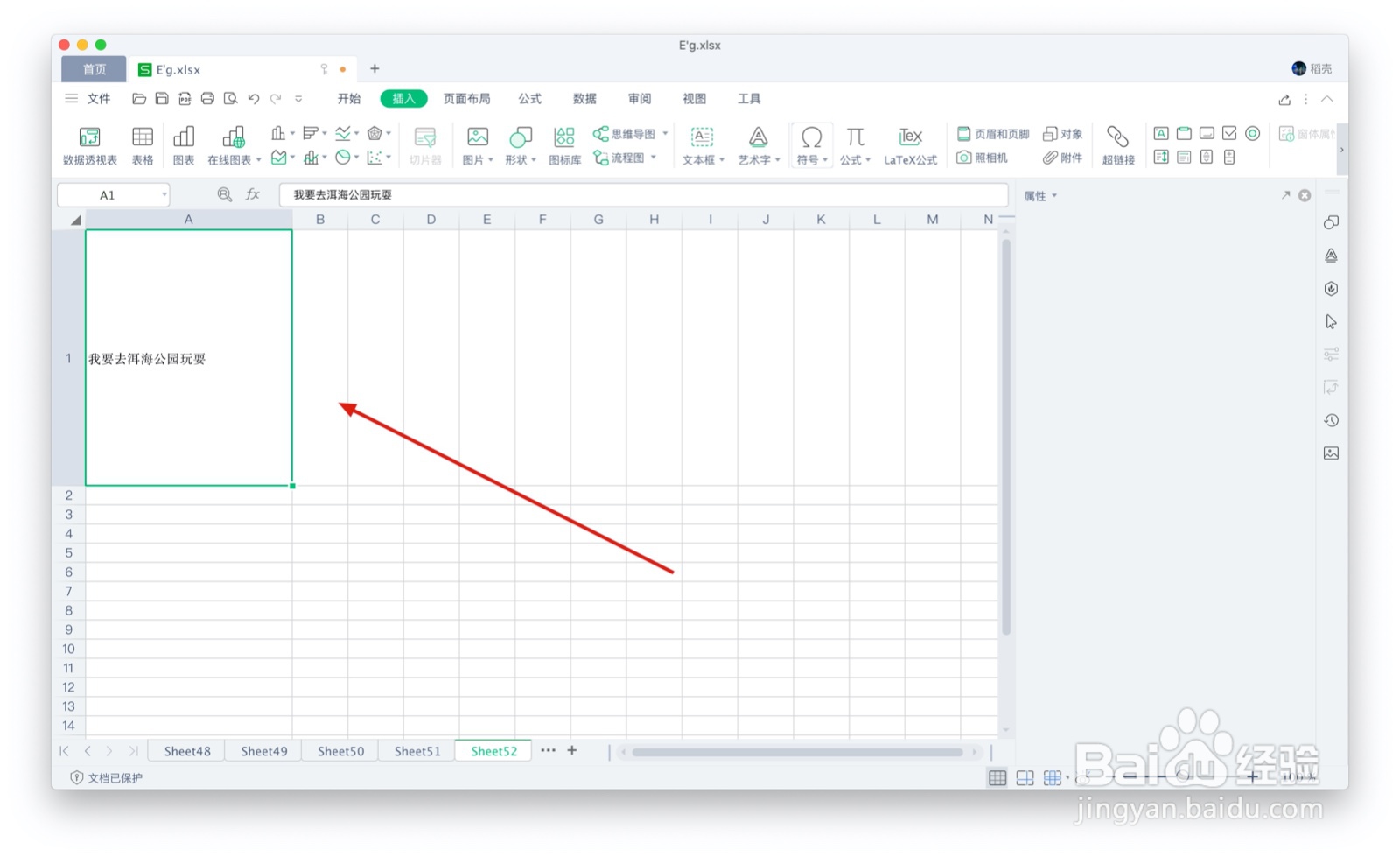Expand the quick access toolbar customize arrow

click(298, 99)
